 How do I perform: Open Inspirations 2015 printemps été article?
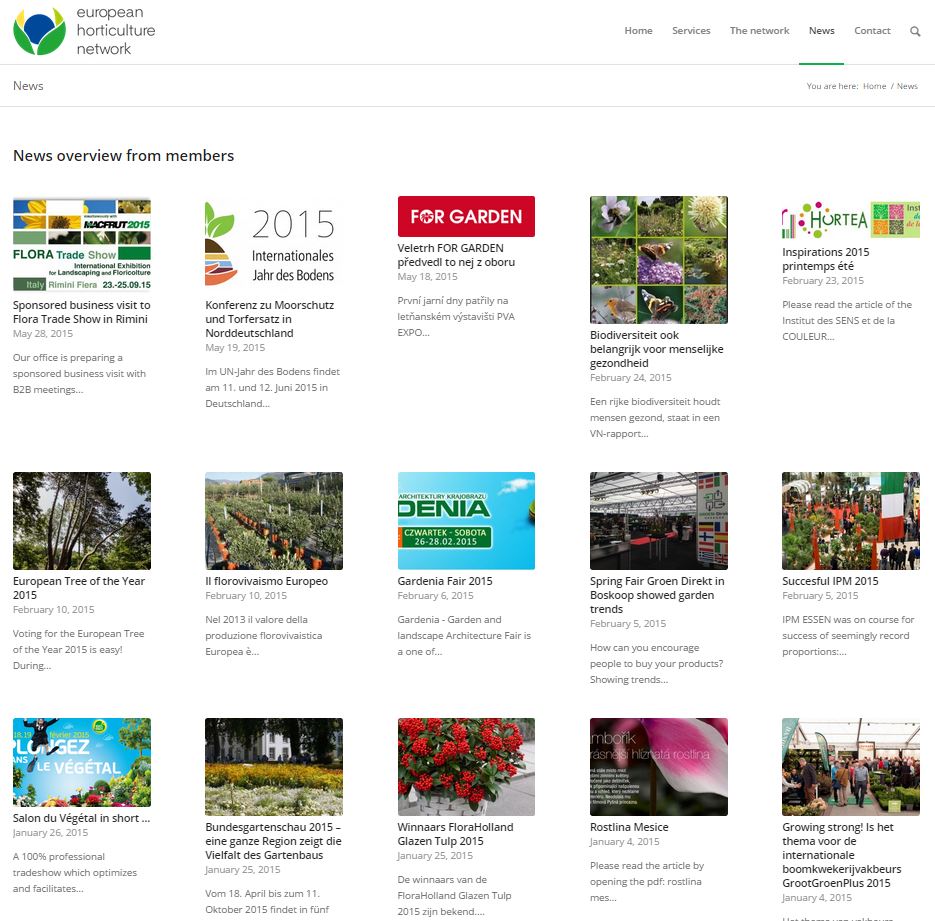pyautogui.click(x=826, y=259)
